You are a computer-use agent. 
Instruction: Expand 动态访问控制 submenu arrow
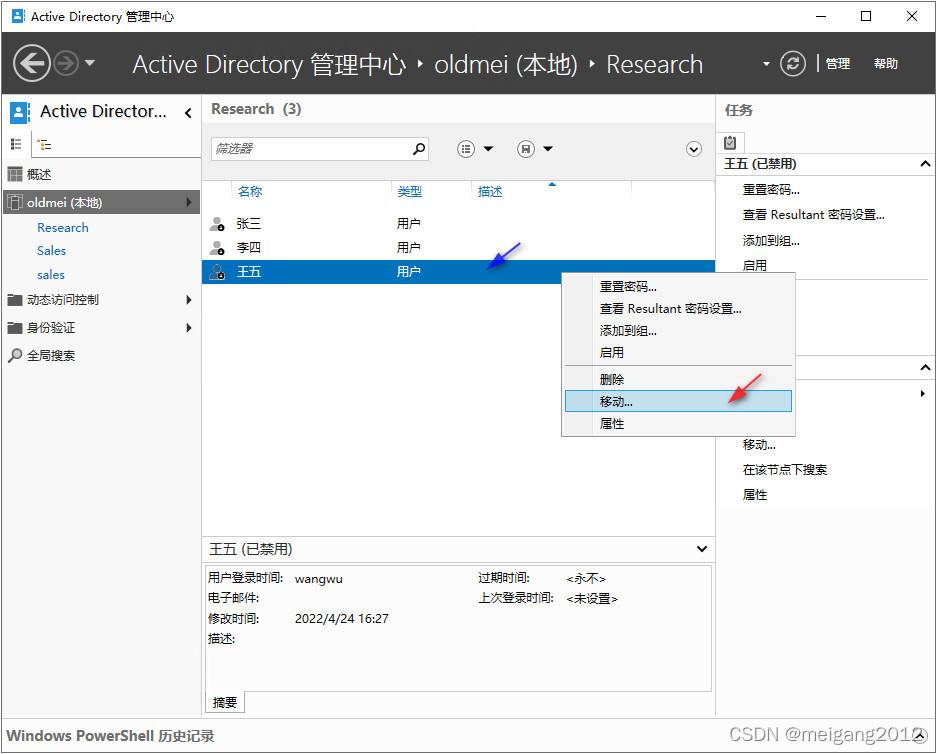pyautogui.click(x=189, y=299)
